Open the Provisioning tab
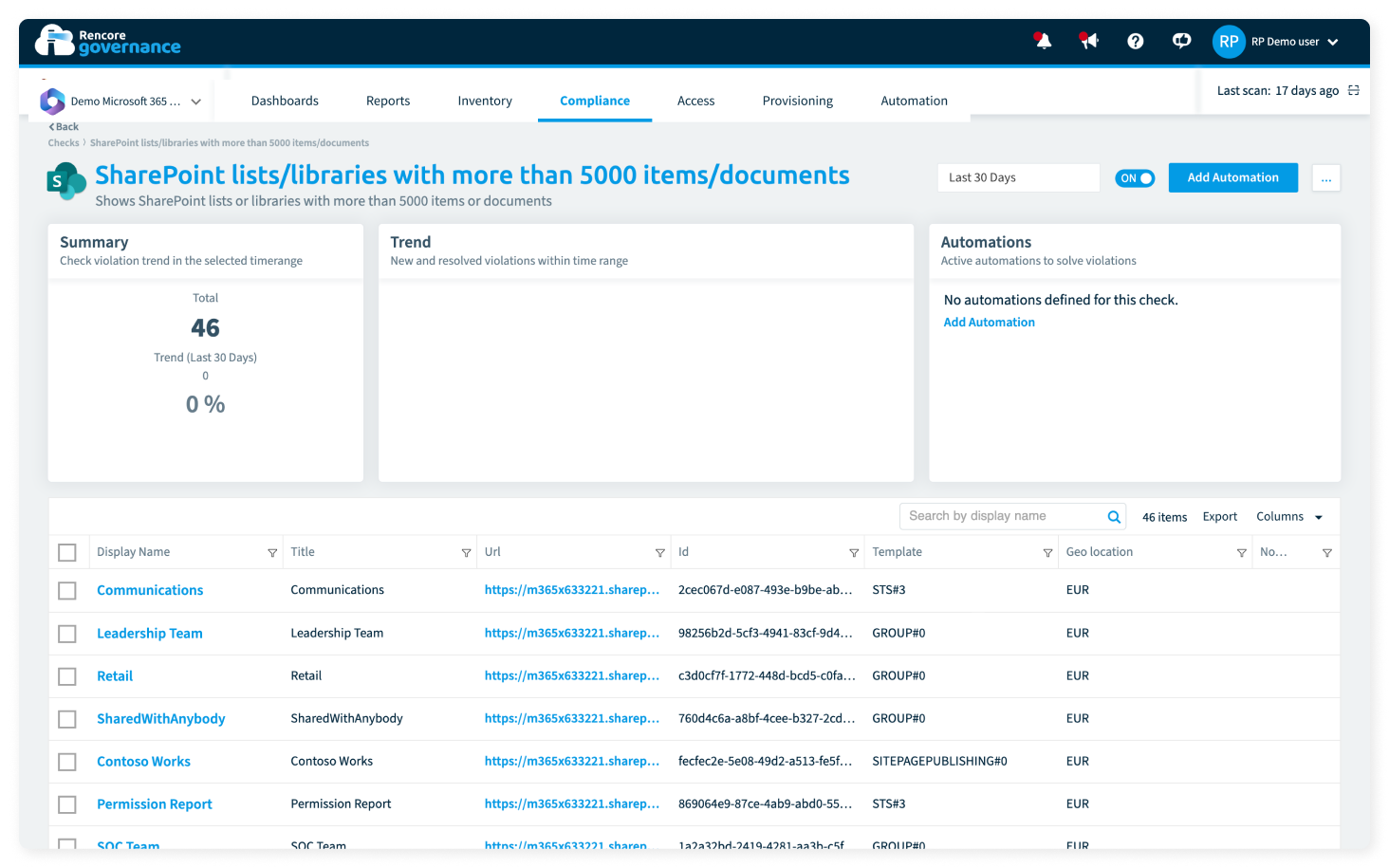 pyautogui.click(x=798, y=101)
